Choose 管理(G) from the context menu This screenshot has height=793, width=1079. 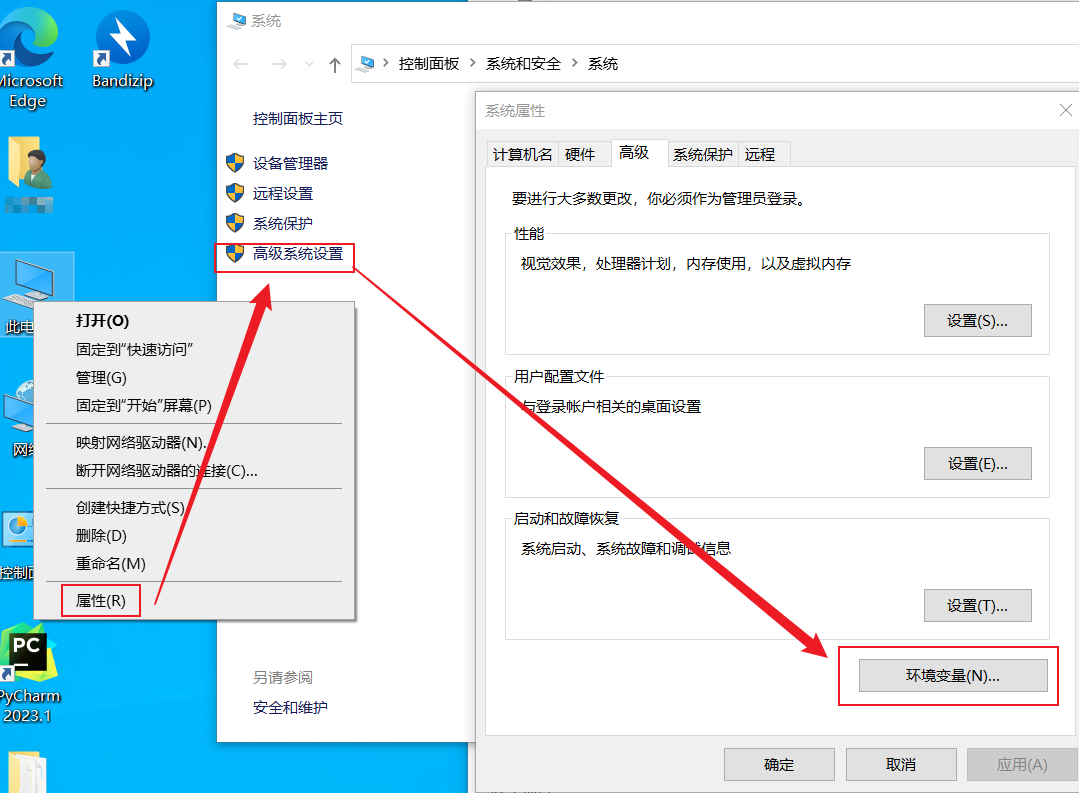[102, 378]
